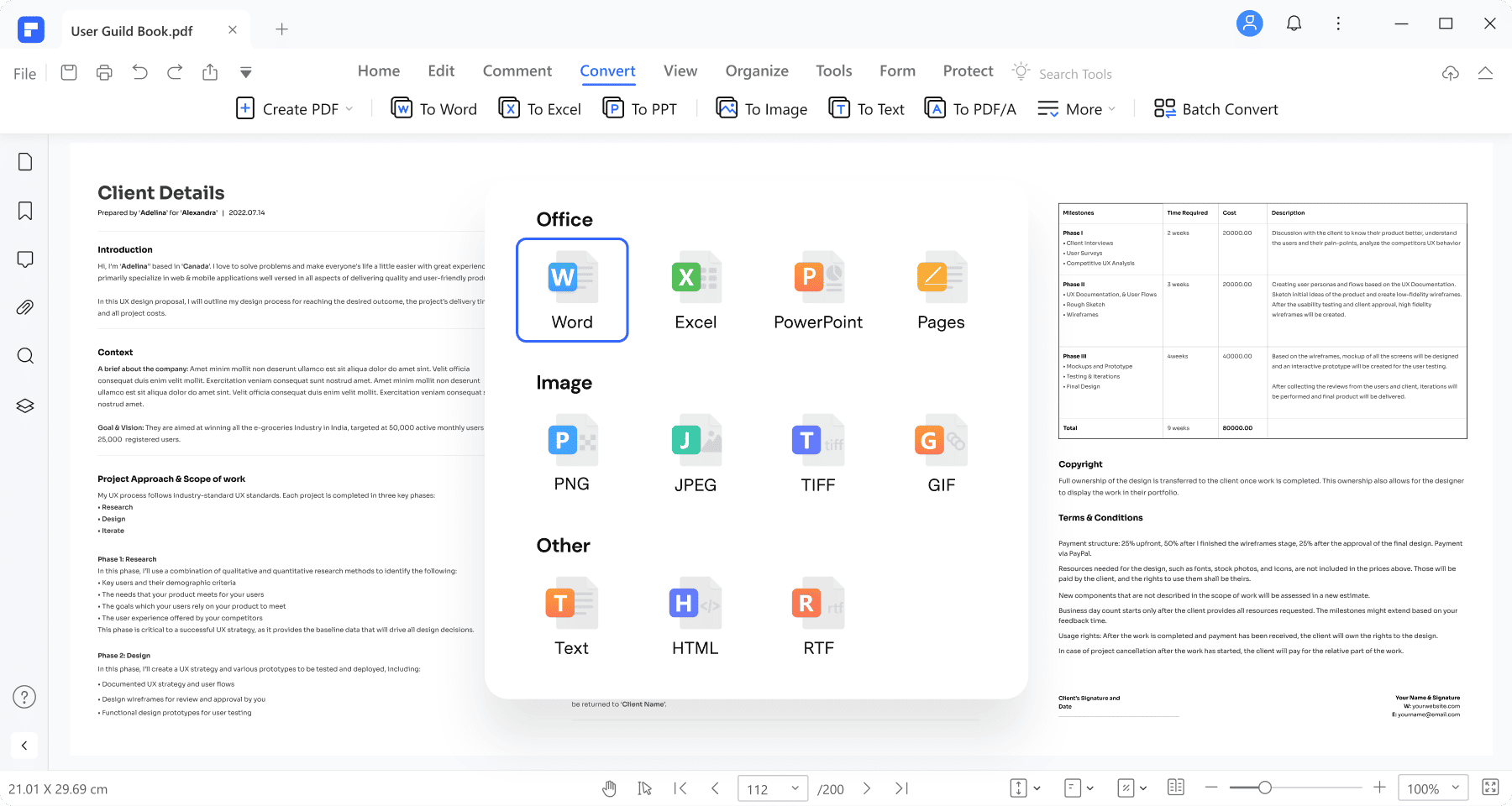Screen dimensions: 1512x806
Task: Switch to the Protect tab
Action: click(x=968, y=71)
